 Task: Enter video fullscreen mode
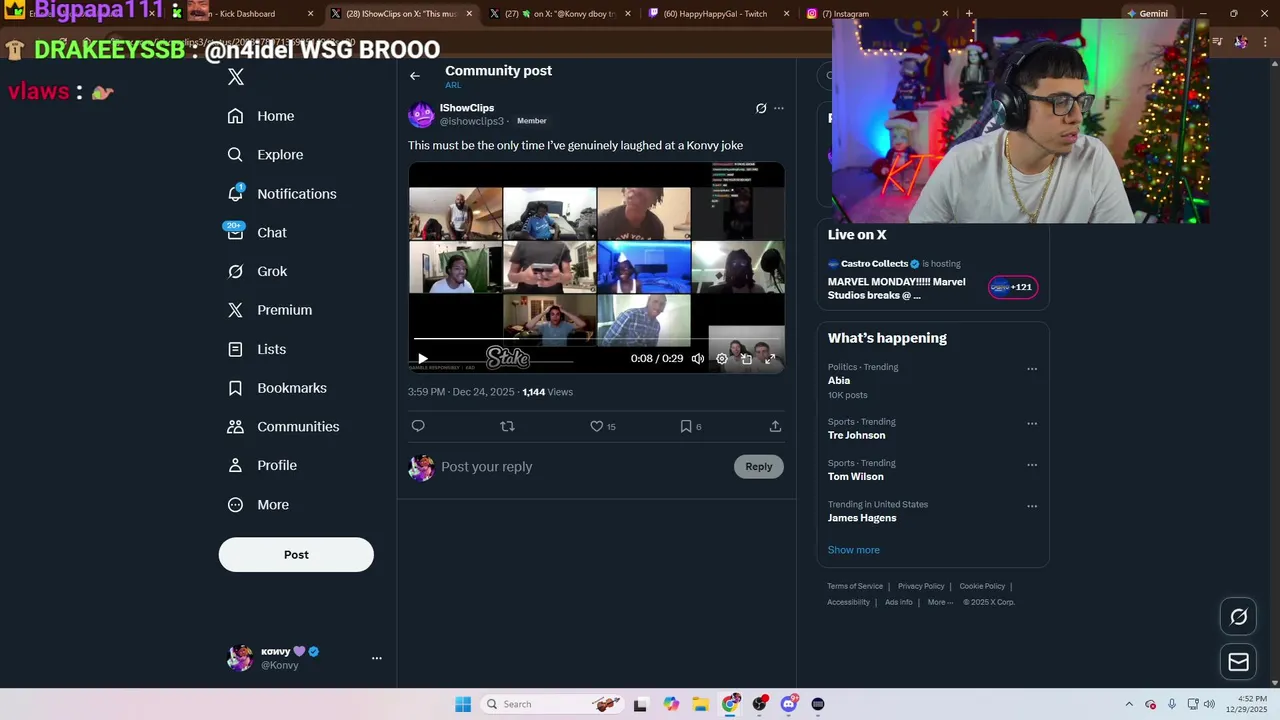(x=770, y=358)
